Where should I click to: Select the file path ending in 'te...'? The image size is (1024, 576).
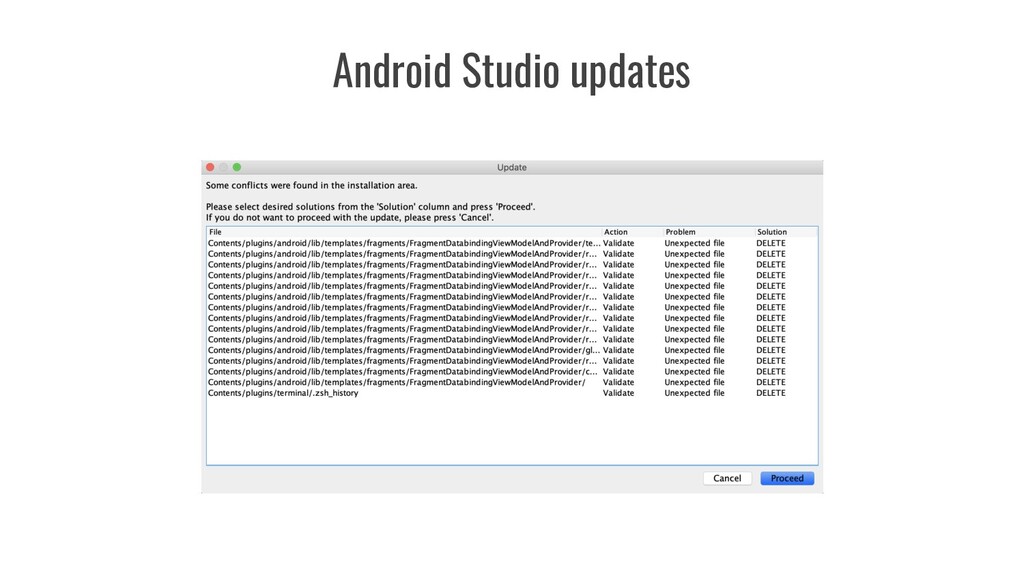[404, 243]
